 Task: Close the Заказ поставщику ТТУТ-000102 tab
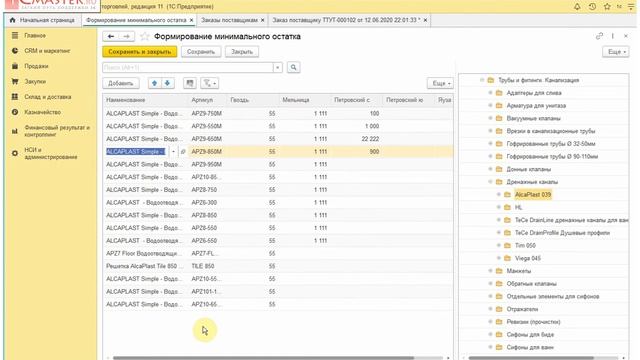425,20
